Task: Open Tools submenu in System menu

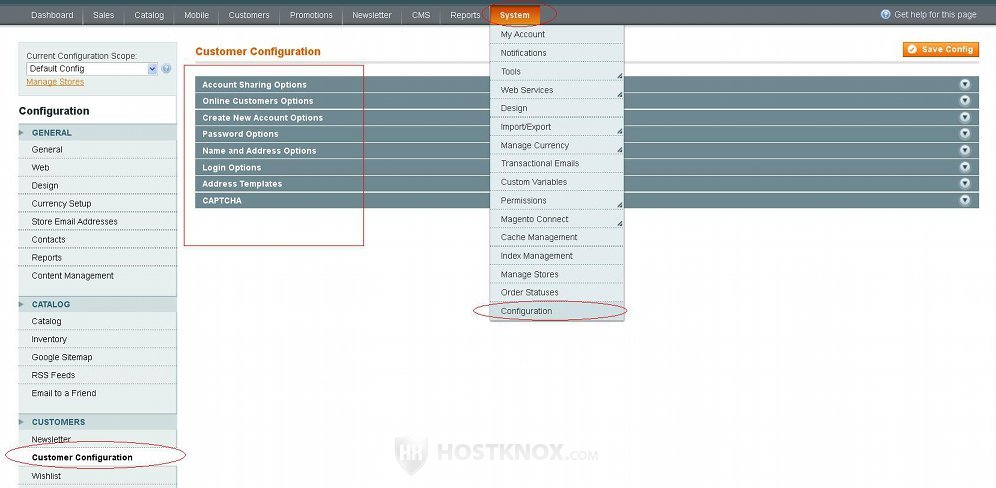Action: point(557,71)
